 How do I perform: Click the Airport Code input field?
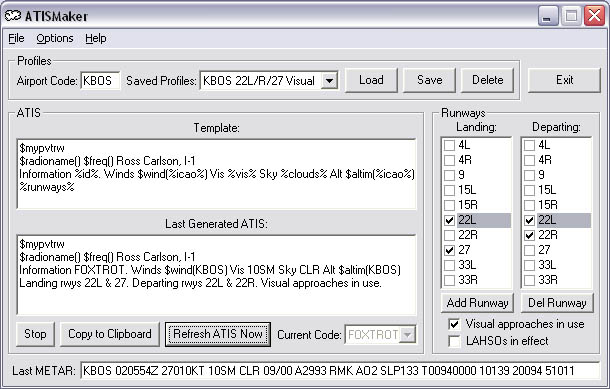click(100, 81)
